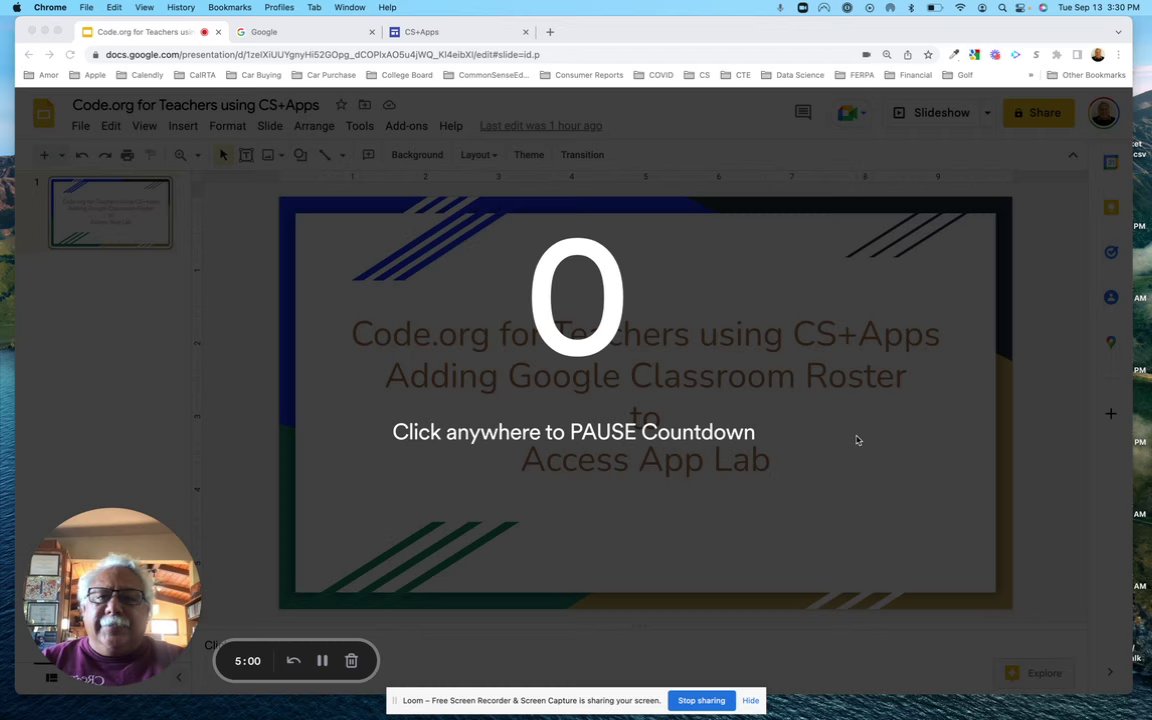
Task: Open the Format menu in Slides
Action: point(228,126)
